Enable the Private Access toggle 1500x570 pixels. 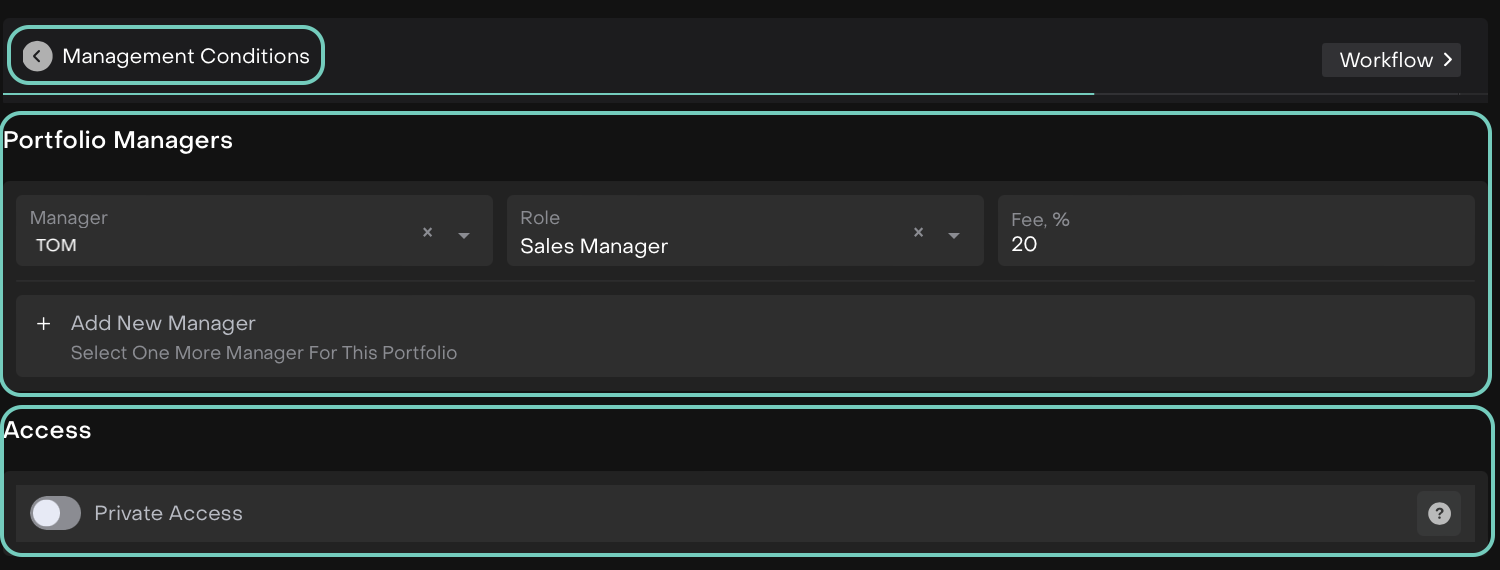55,513
